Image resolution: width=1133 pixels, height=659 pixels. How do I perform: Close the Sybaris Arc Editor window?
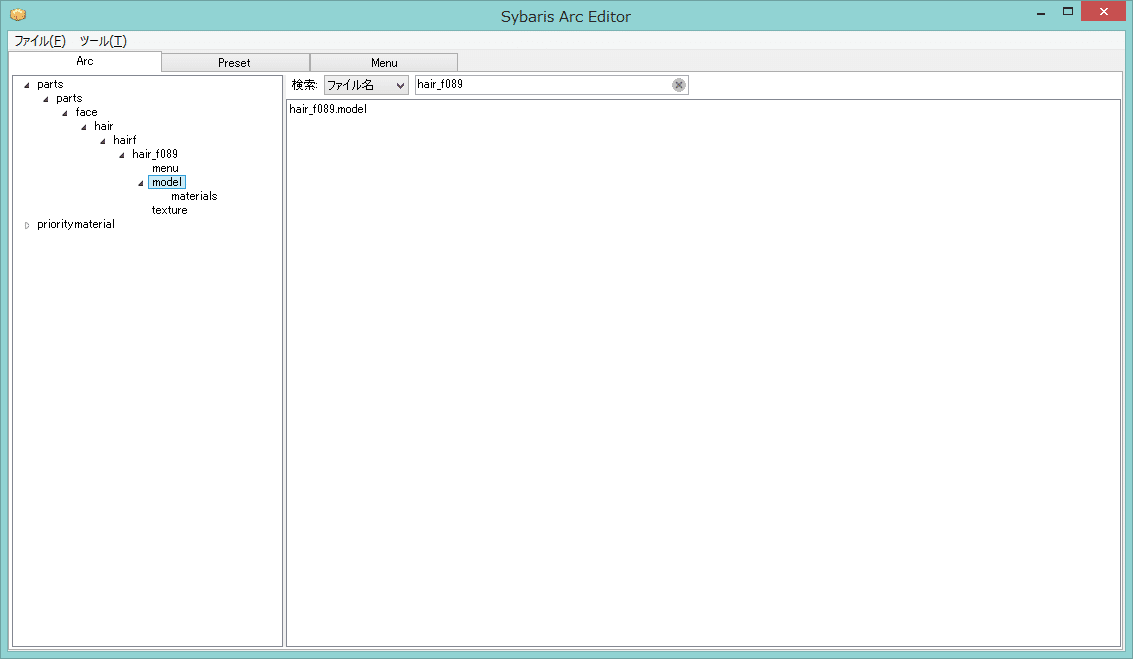tap(1103, 12)
